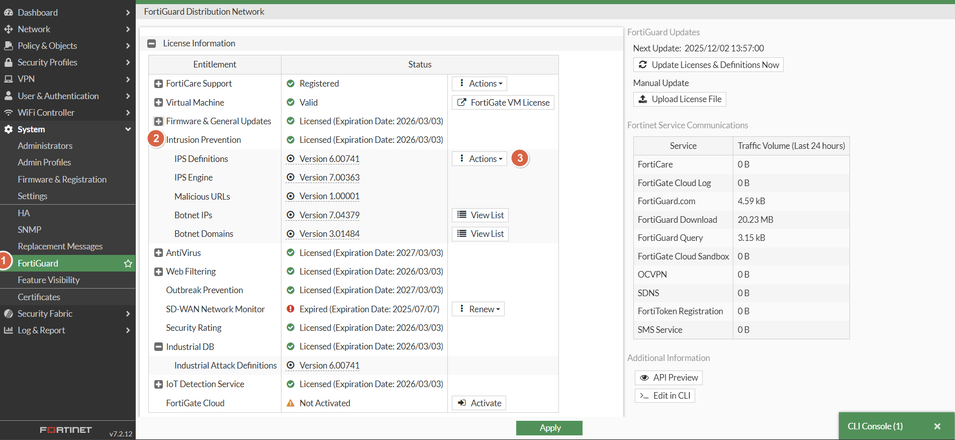Close the CLI Console tab

[937, 426]
